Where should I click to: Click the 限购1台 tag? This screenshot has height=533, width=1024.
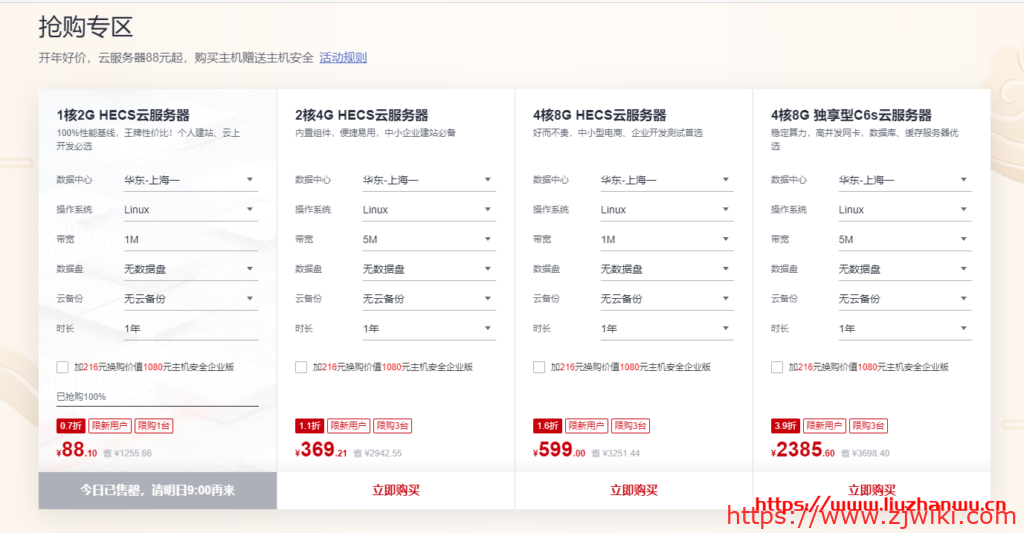pyautogui.click(x=154, y=426)
